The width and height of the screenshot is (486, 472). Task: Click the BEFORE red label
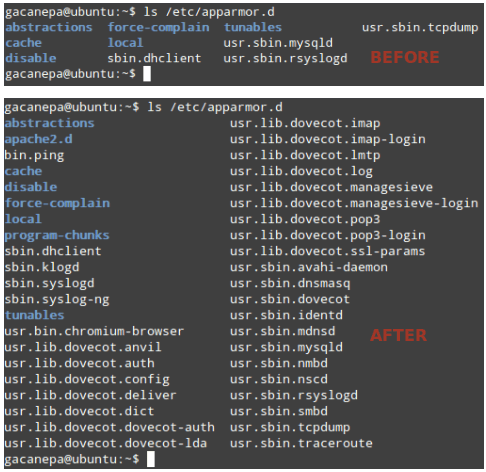405,57
